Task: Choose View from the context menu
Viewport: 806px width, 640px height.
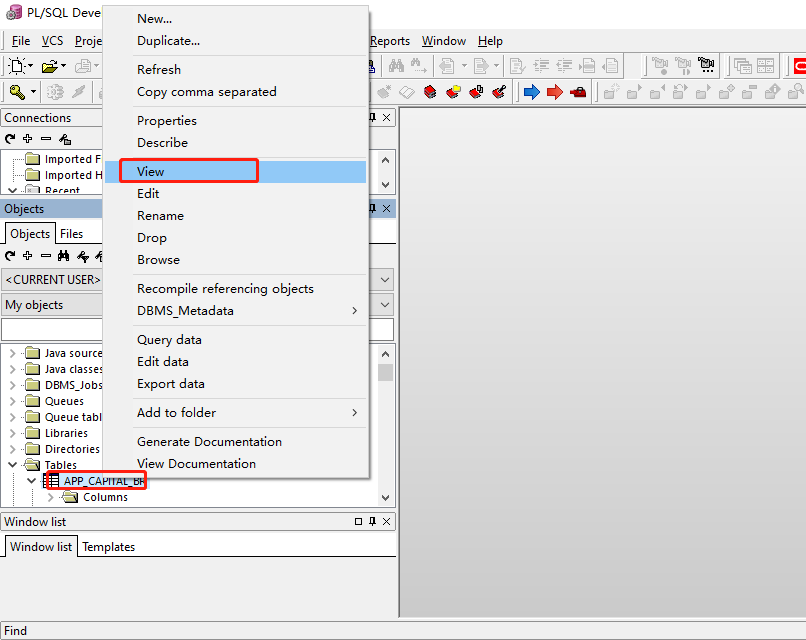Action: click(x=235, y=172)
